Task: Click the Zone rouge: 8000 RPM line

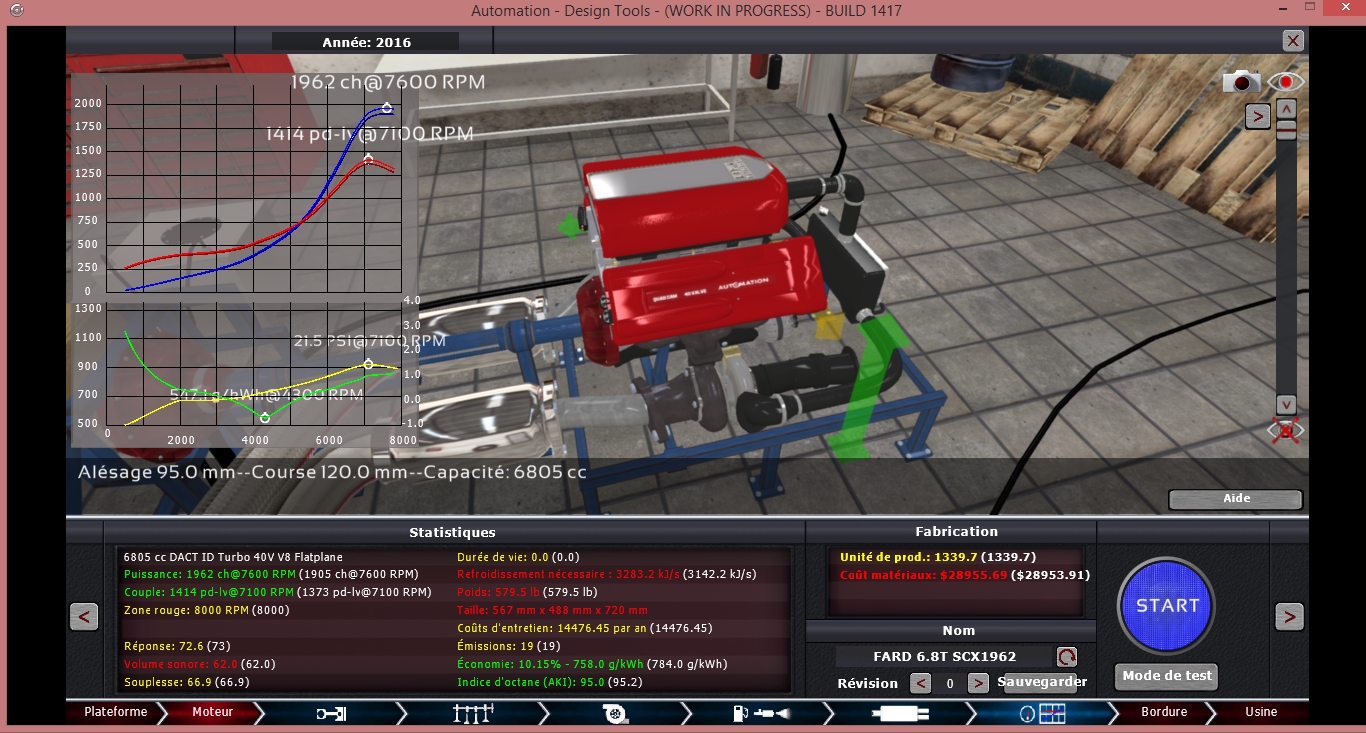Action: click(206, 610)
